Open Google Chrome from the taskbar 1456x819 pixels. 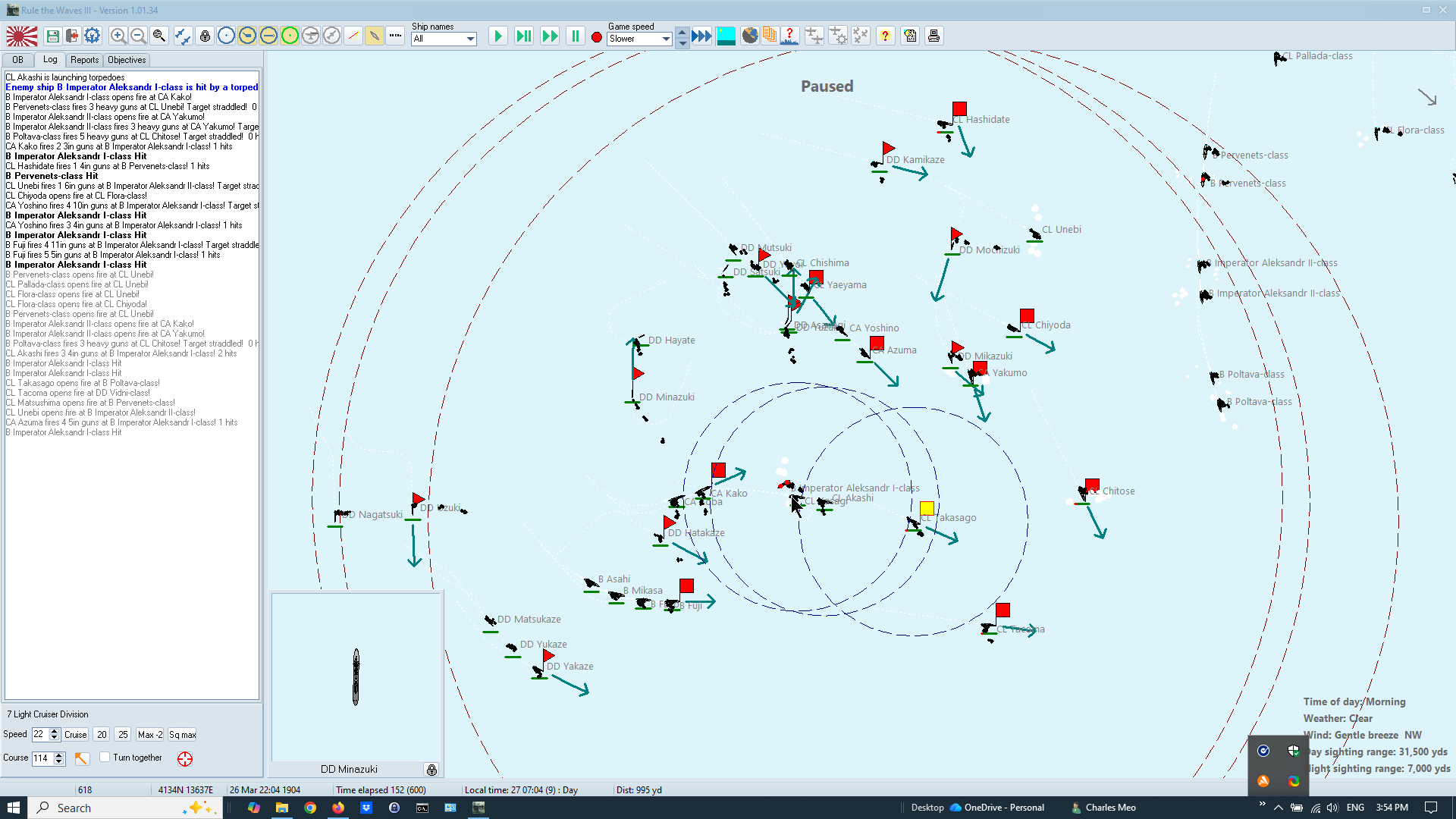point(310,808)
